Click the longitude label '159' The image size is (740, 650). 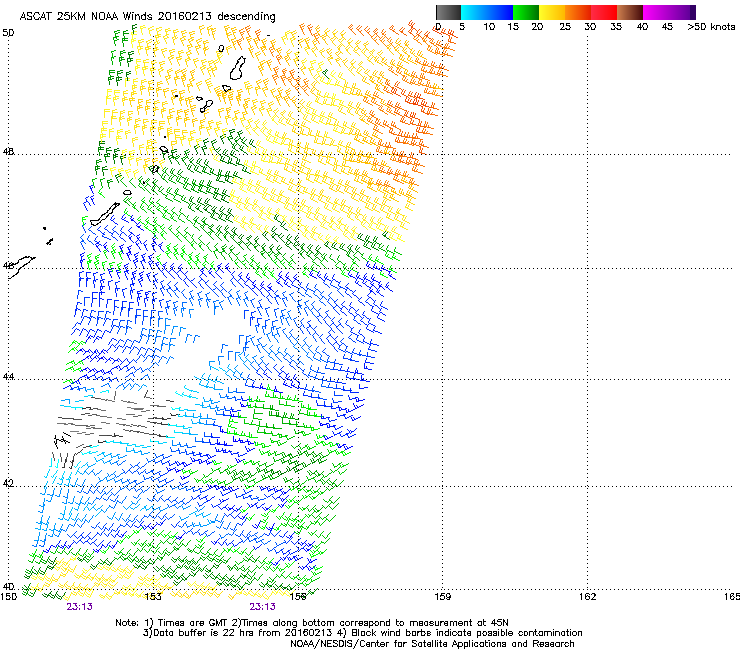tap(442, 597)
